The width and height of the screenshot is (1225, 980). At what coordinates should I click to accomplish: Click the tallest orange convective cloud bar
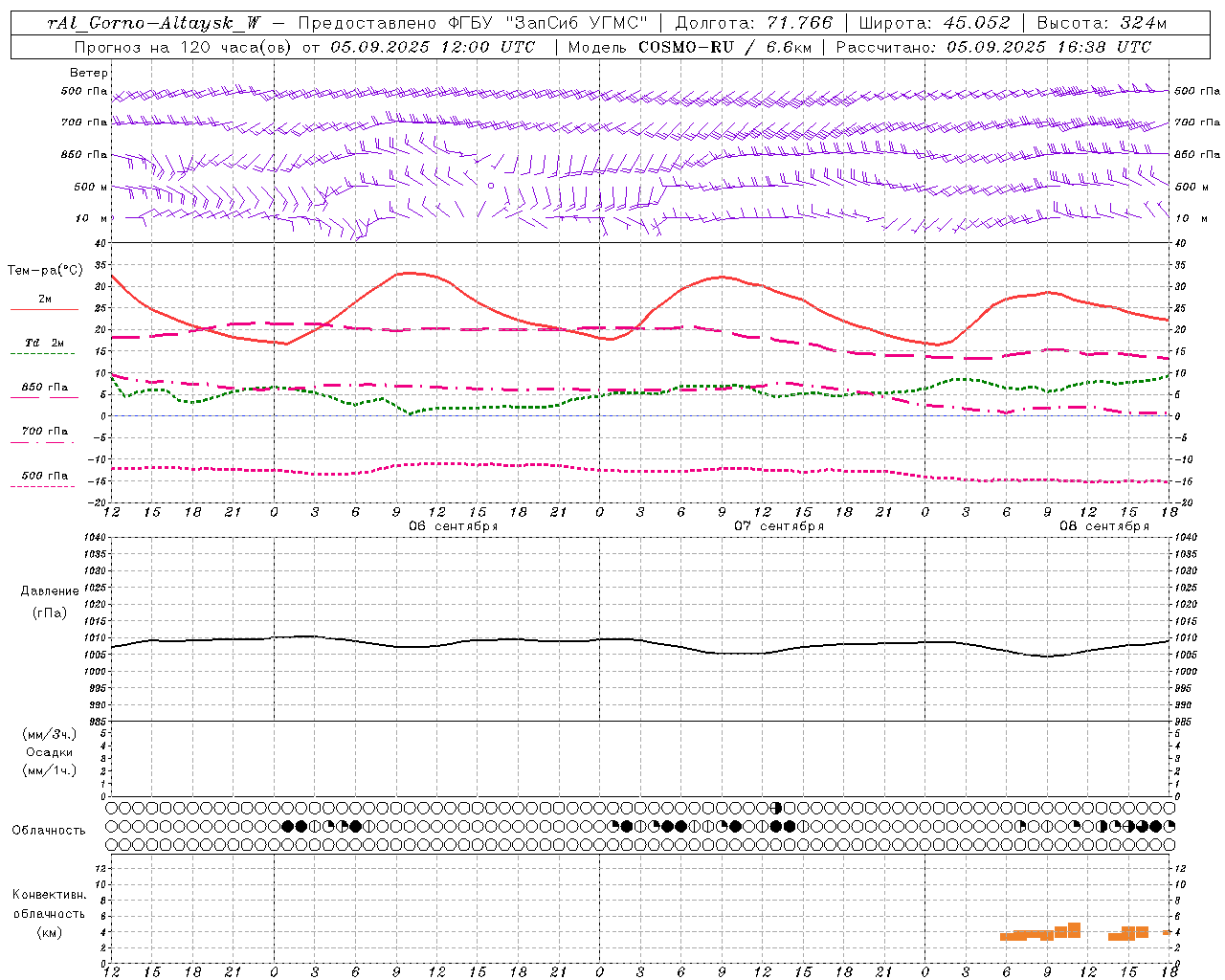(x=1074, y=930)
